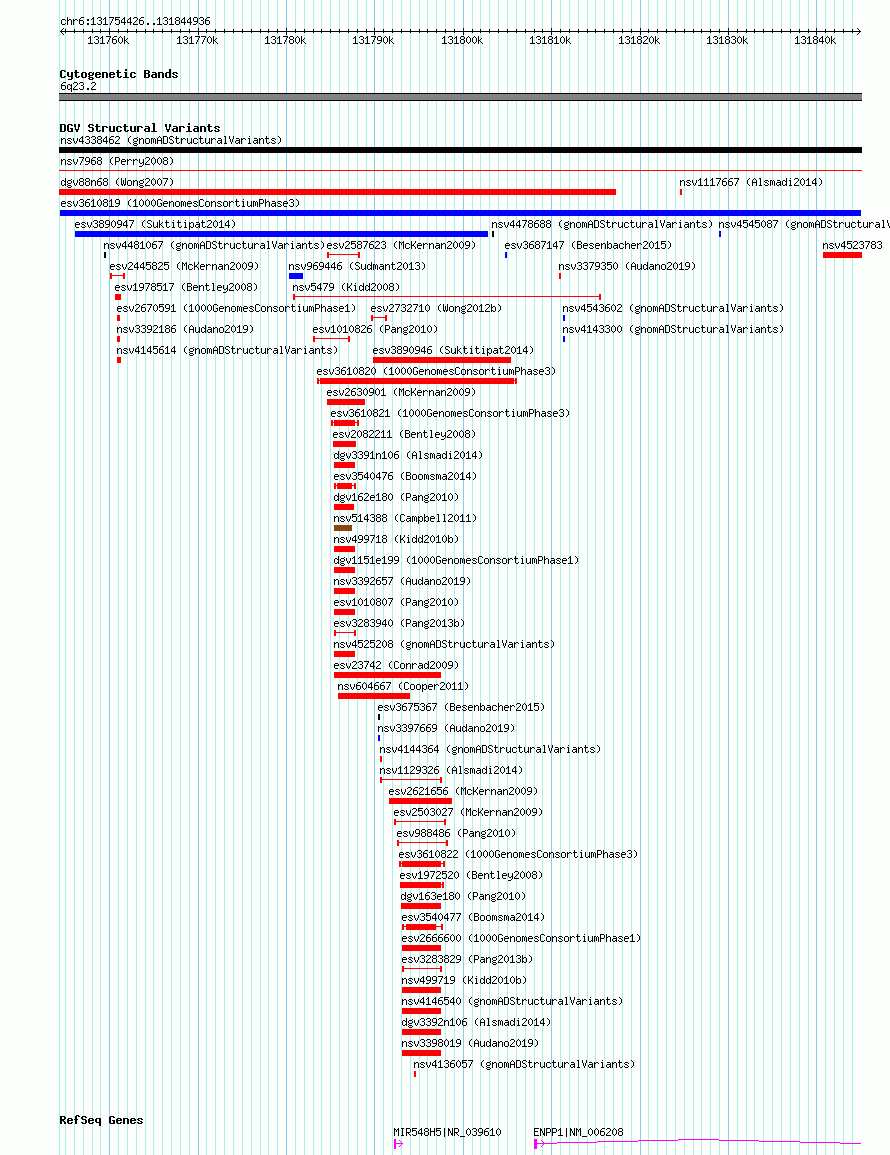Select nsv604667 (Cooper2011) label
The width and height of the screenshot is (890, 1155).
pyautogui.click(x=404, y=687)
